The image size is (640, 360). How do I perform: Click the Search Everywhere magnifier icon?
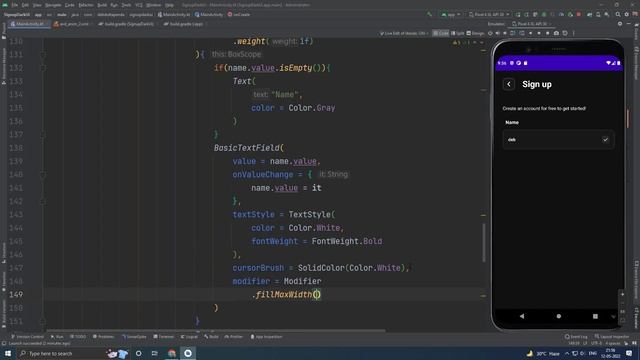(x=618, y=15)
